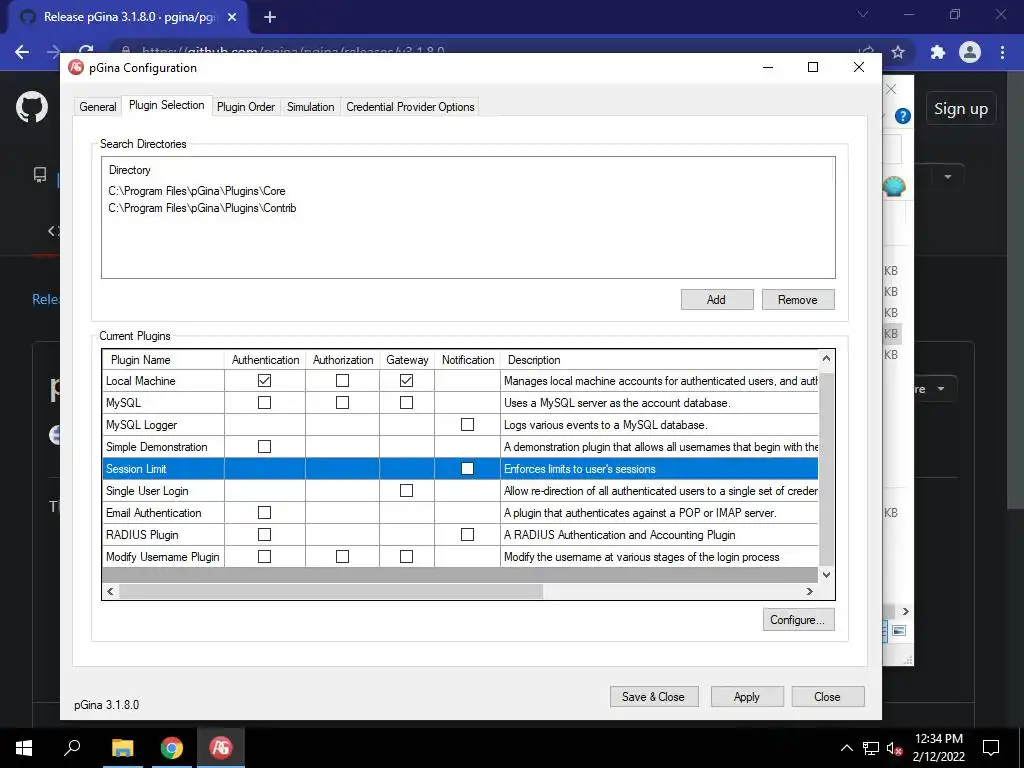
Task: Enable MySQL Gateway checkbox
Action: coord(406,402)
